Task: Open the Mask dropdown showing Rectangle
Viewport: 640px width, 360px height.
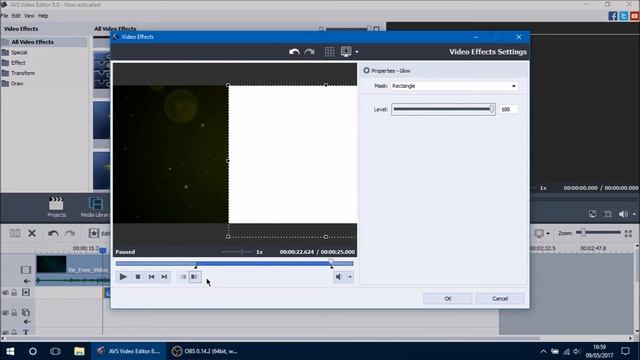Action: coord(454,86)
